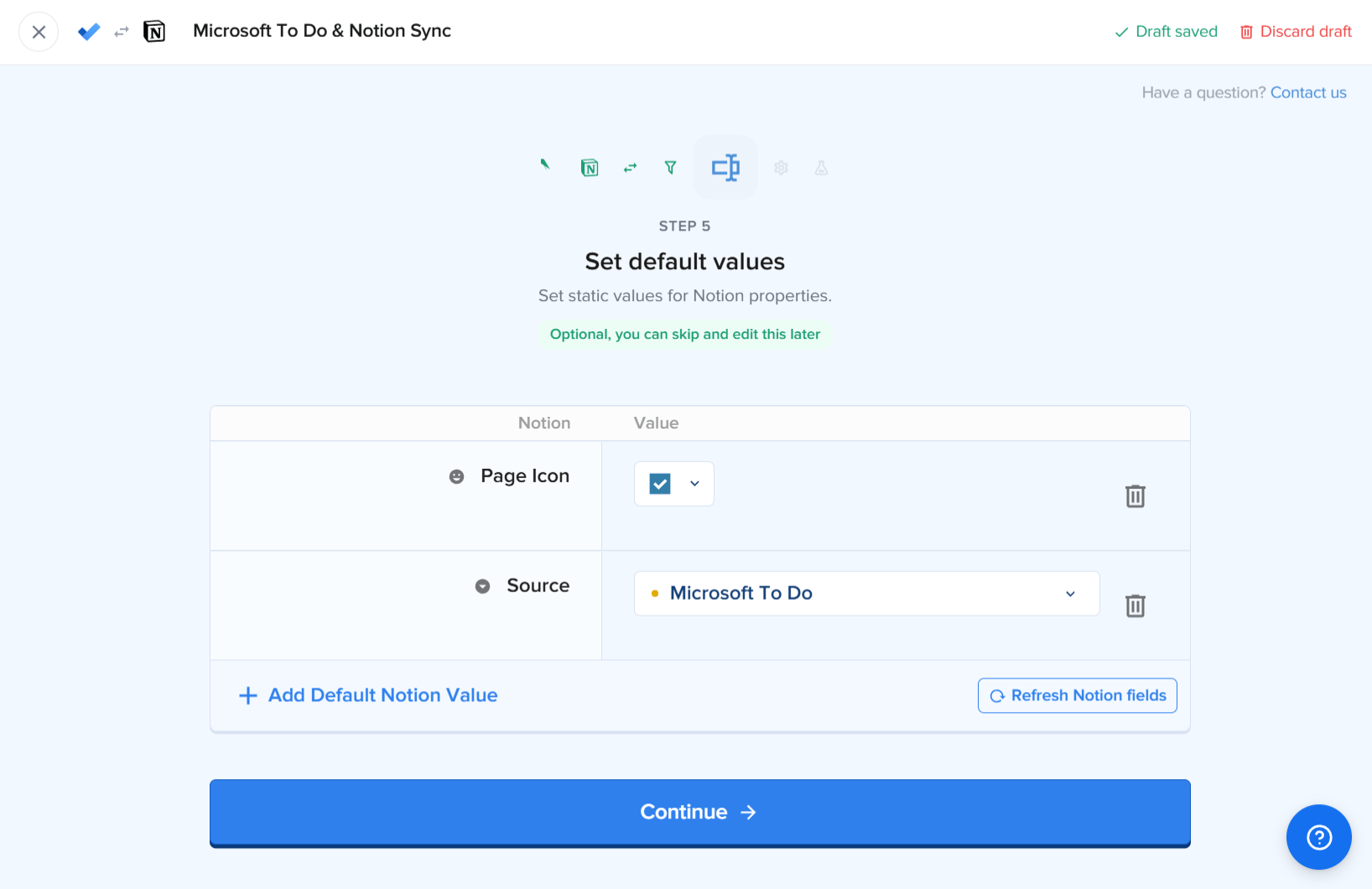
Task: Click the Source property label
Action: click(538, 585)
